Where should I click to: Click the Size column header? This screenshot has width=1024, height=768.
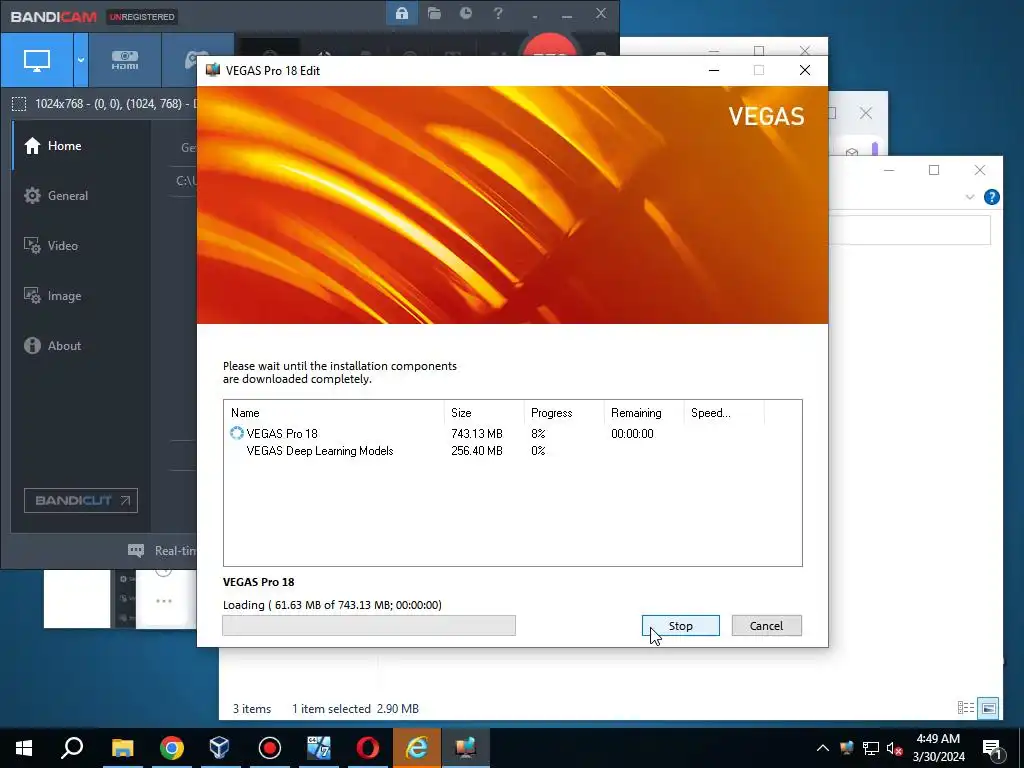[x=485, y=413]
